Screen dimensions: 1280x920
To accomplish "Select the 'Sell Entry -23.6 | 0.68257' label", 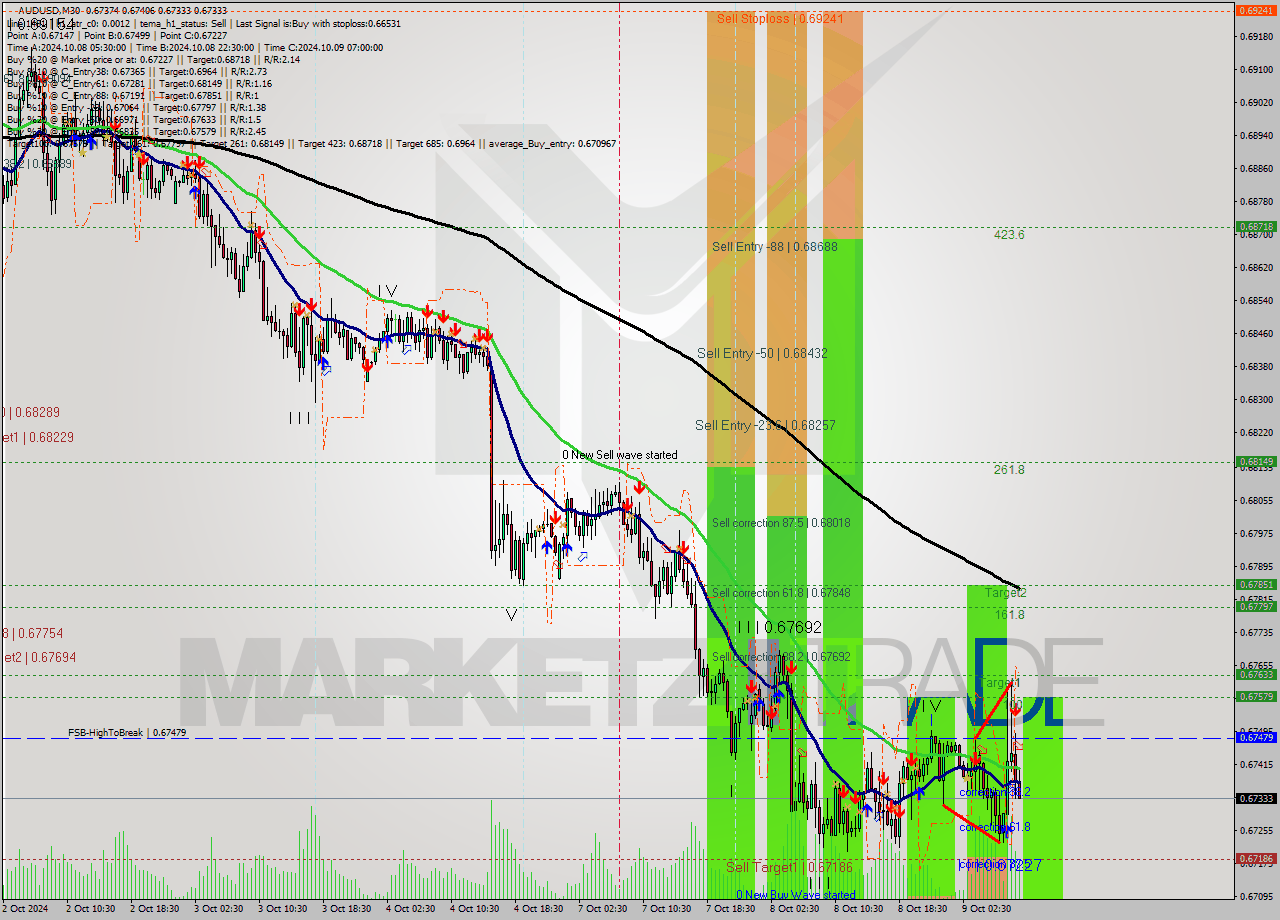I will click(765, 425).
